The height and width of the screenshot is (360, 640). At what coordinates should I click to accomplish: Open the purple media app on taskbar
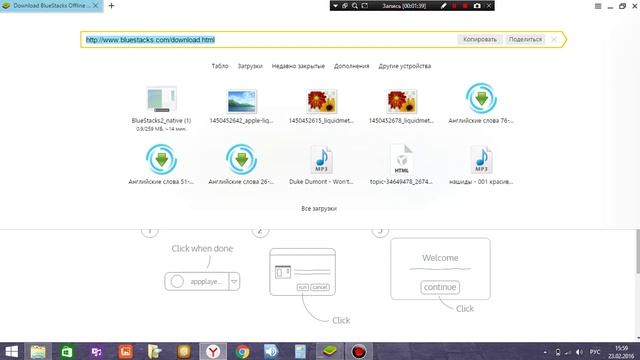[x=96, y=351]
